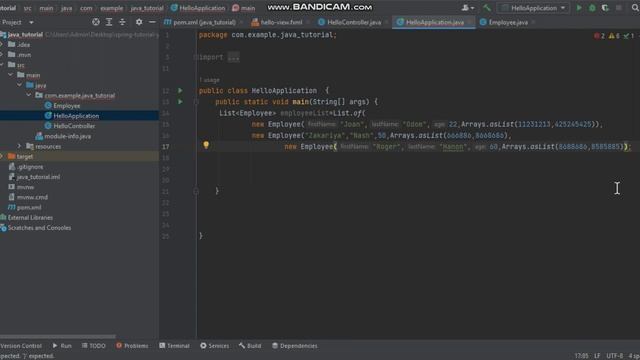Open Project panel settings gear
This screenshot has height=360, width=640.
click(139, 22)
